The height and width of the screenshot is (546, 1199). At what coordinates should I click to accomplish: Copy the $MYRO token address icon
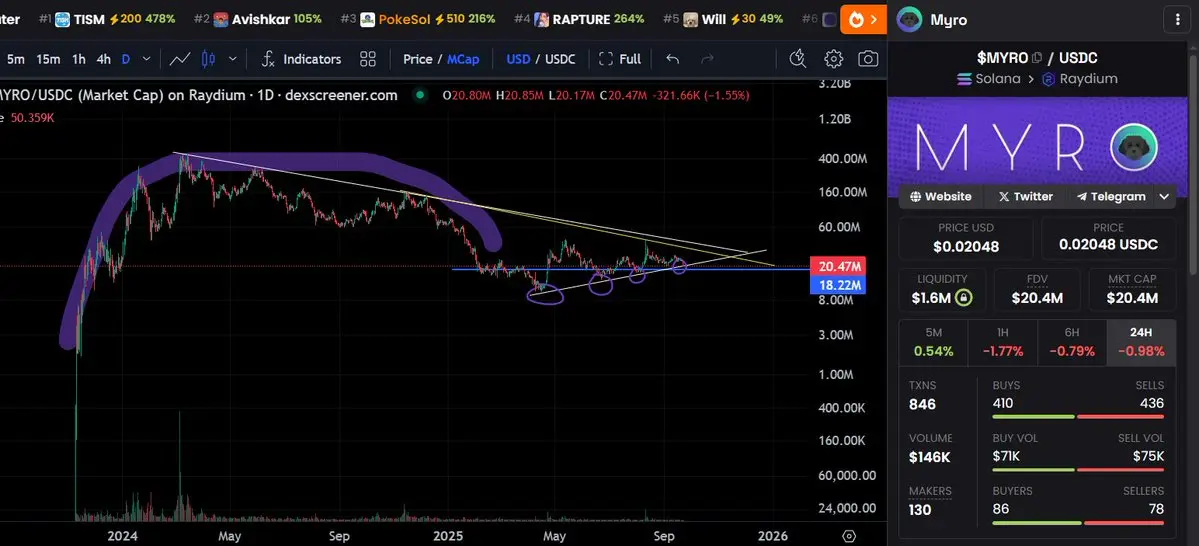[x=1037, y=57]
